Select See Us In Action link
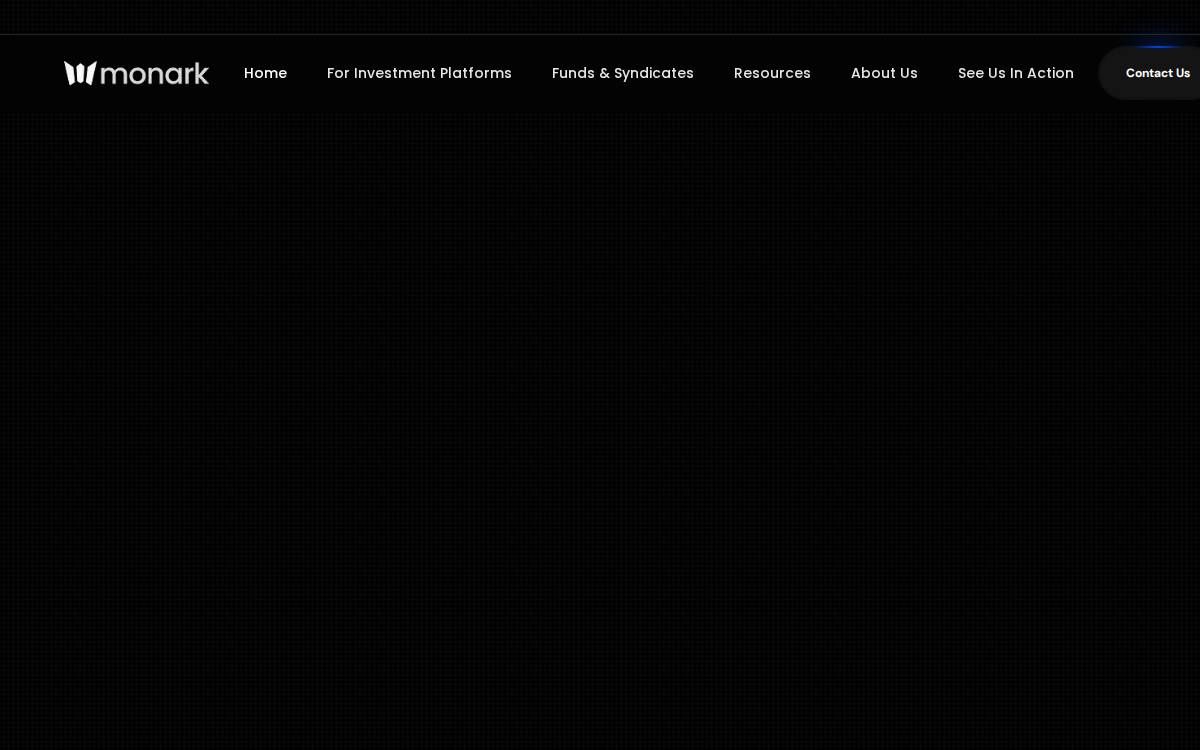This screenshot has height=750, width=1200. 1016,73
